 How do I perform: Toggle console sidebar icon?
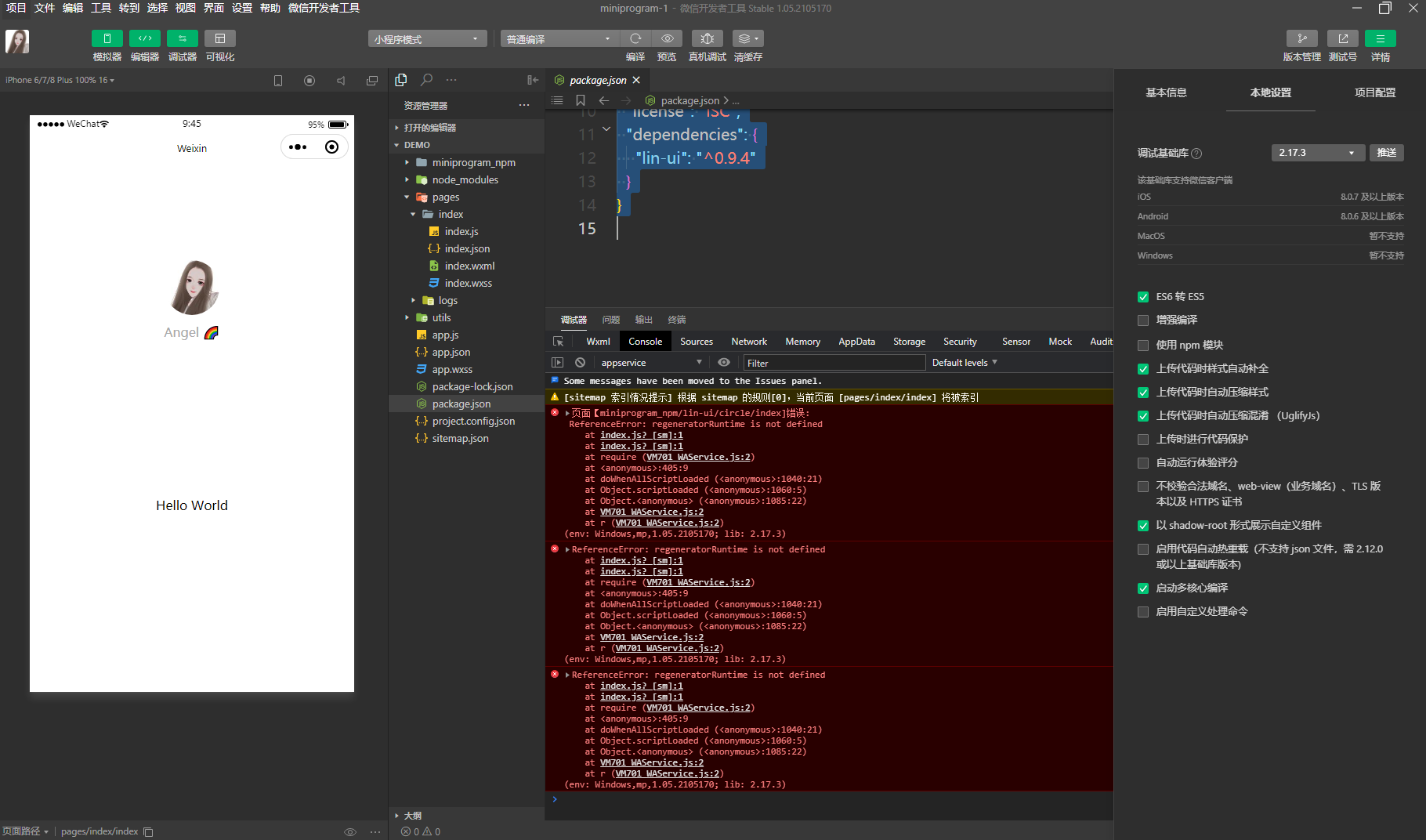pyautogui.click(x=558, y=363)
